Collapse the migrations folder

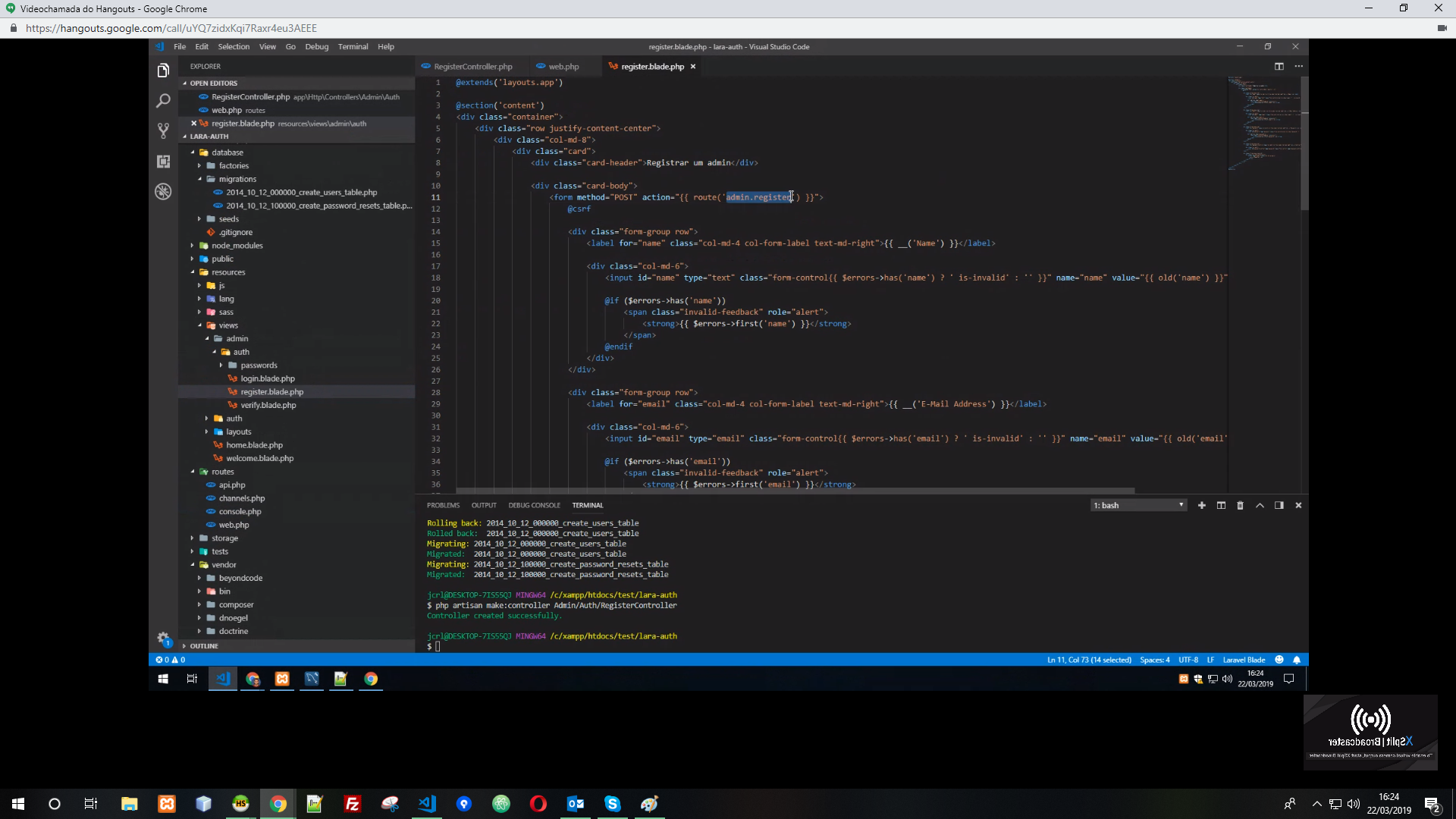tap(237, 179)
